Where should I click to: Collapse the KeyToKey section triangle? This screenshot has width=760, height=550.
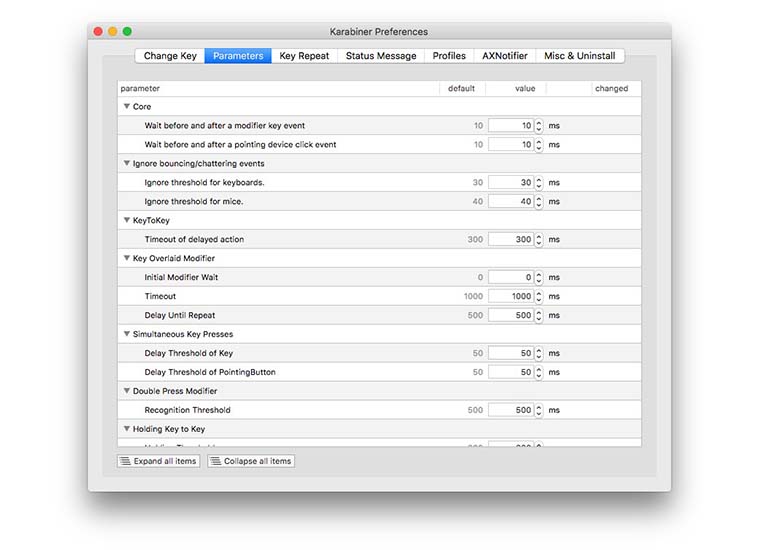point(126,221)
